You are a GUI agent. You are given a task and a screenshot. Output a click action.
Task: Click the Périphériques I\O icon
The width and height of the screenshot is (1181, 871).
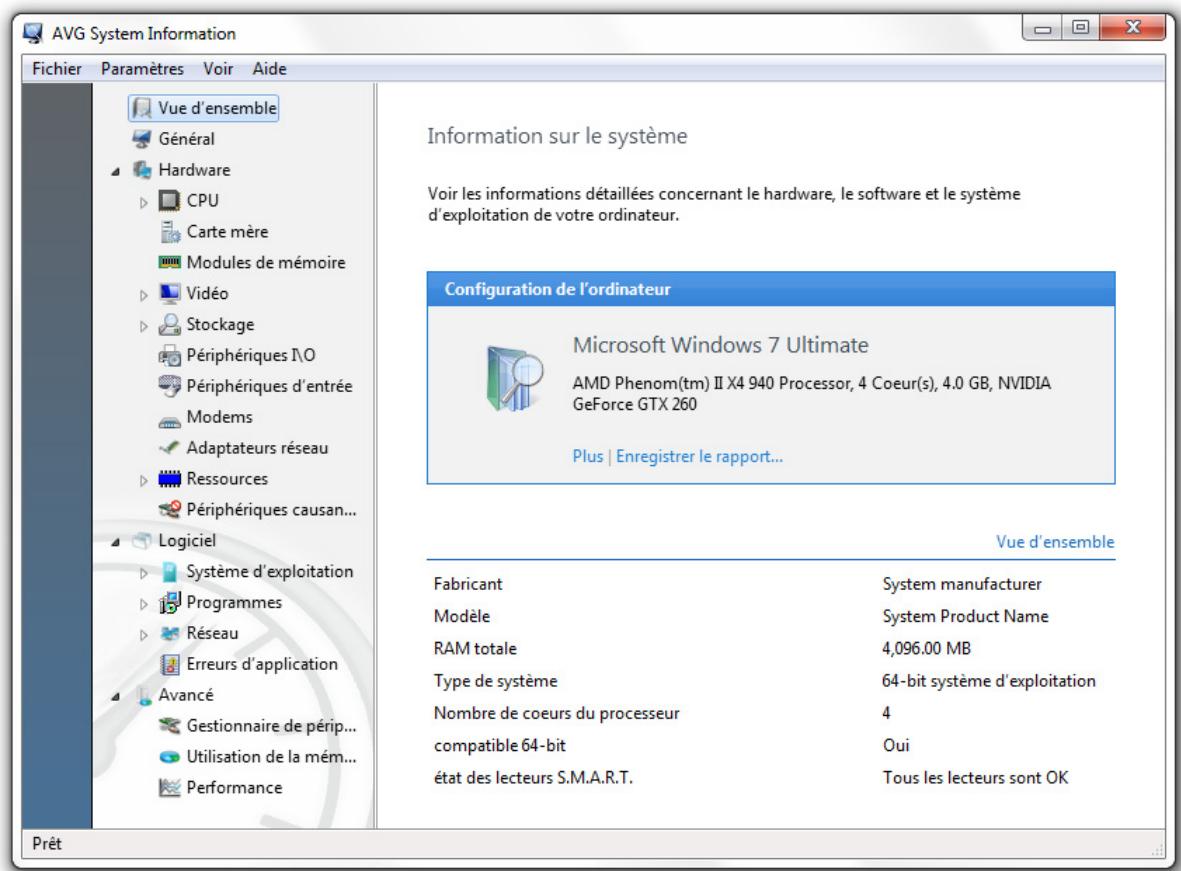click(x=169, y=355)
